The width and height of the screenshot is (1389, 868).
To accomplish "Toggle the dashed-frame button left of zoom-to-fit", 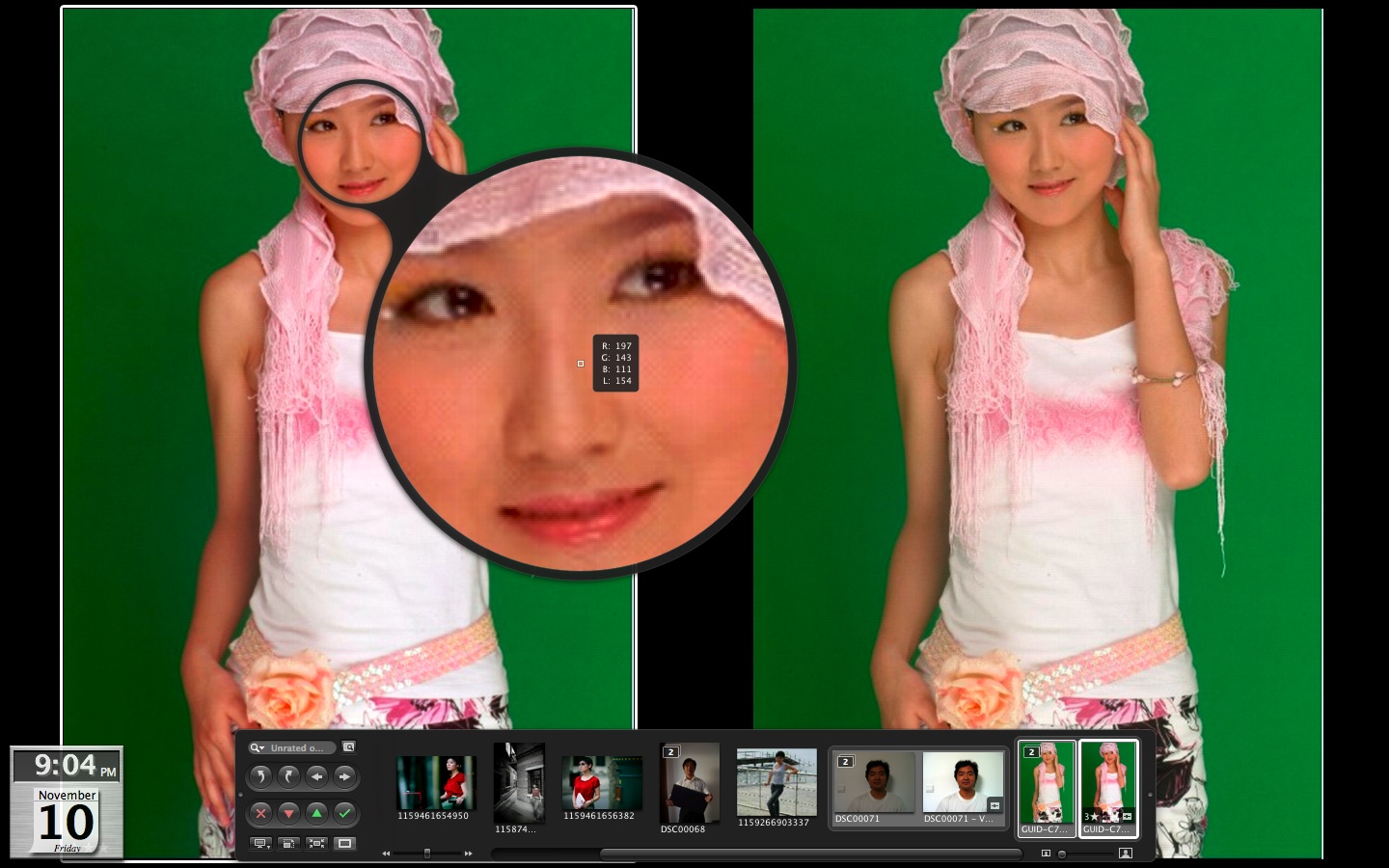I will point(288,844).
